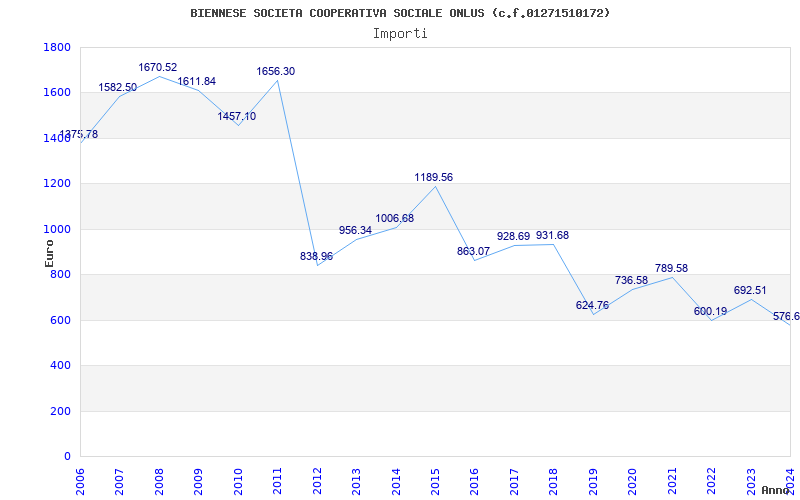800x500 pixels.
Task: Select the 863.07 data label
Action: point(473,251)
